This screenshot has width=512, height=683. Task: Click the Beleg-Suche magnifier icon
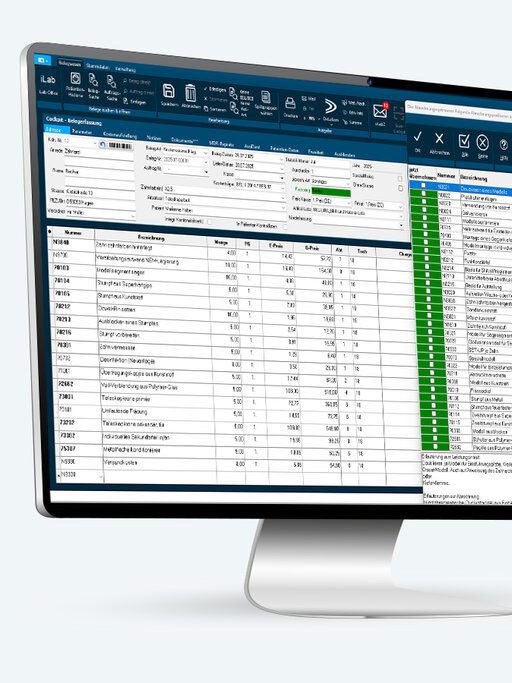click(93, 81)
